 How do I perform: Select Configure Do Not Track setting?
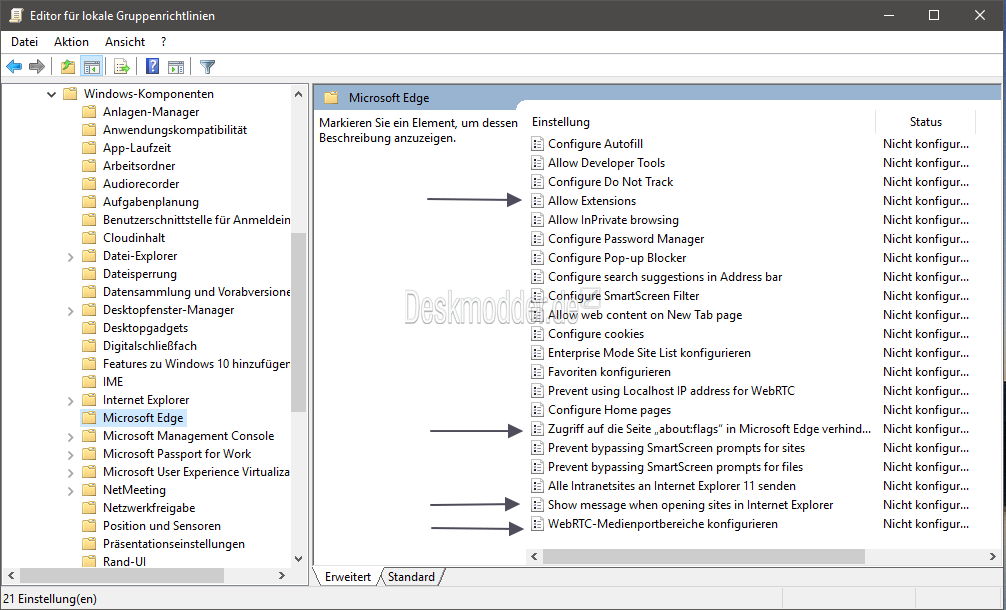click(610, 182)
